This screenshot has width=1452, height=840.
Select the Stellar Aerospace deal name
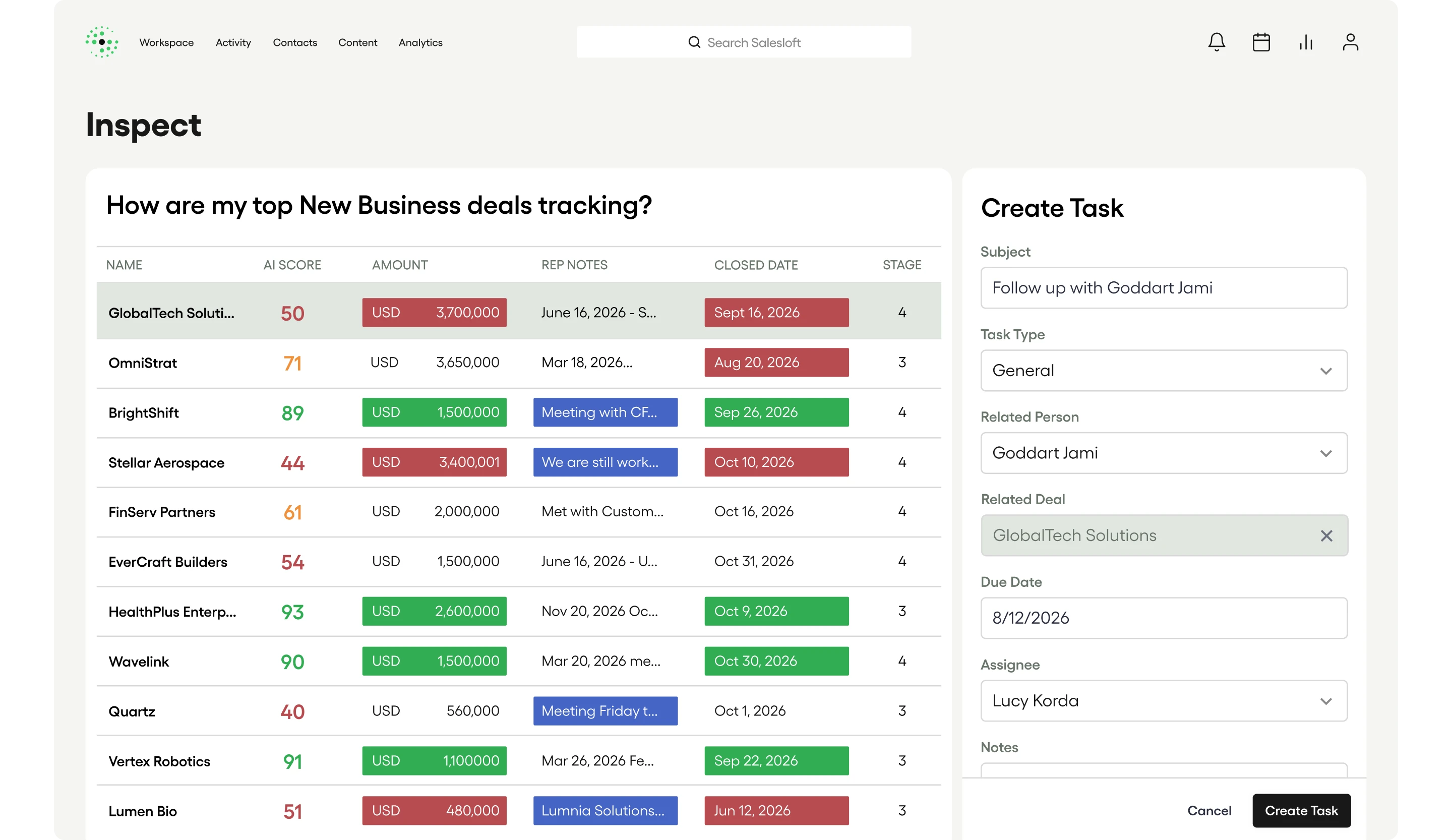[x=166, y=463]
